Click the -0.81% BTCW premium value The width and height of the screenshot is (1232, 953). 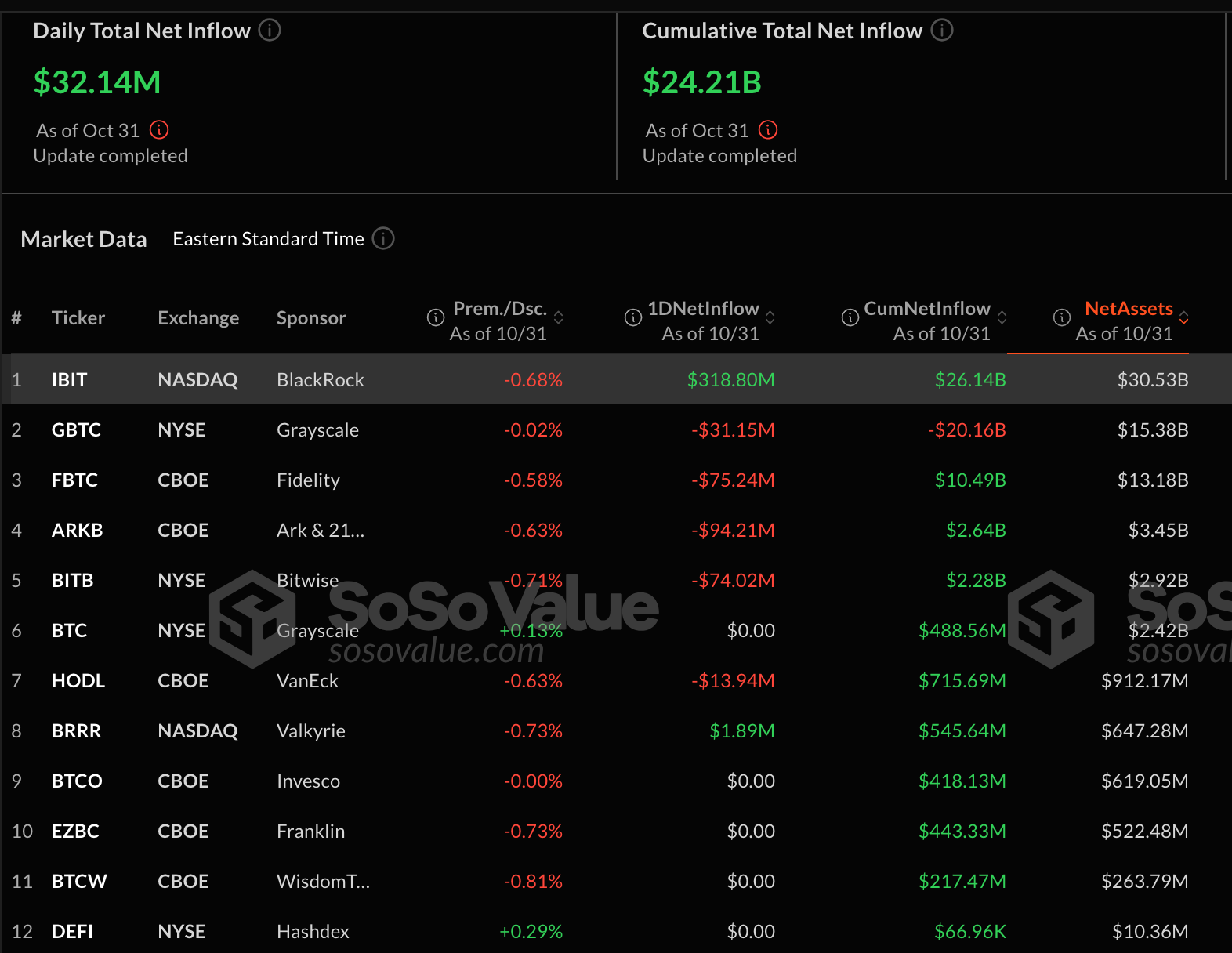[x=533, y=881]
